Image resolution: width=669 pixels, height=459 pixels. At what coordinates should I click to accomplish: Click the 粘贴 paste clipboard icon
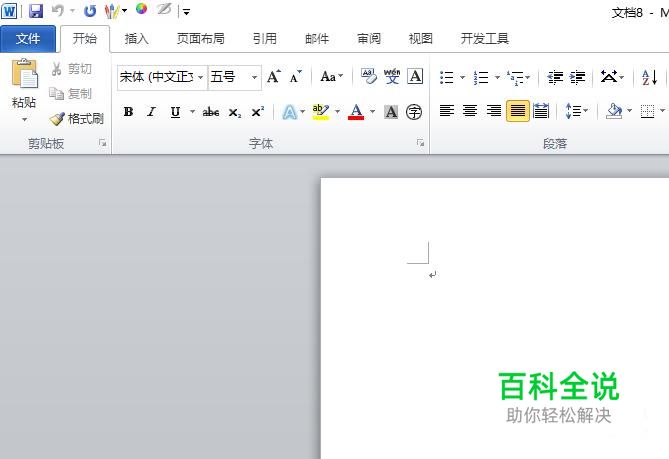24,73
